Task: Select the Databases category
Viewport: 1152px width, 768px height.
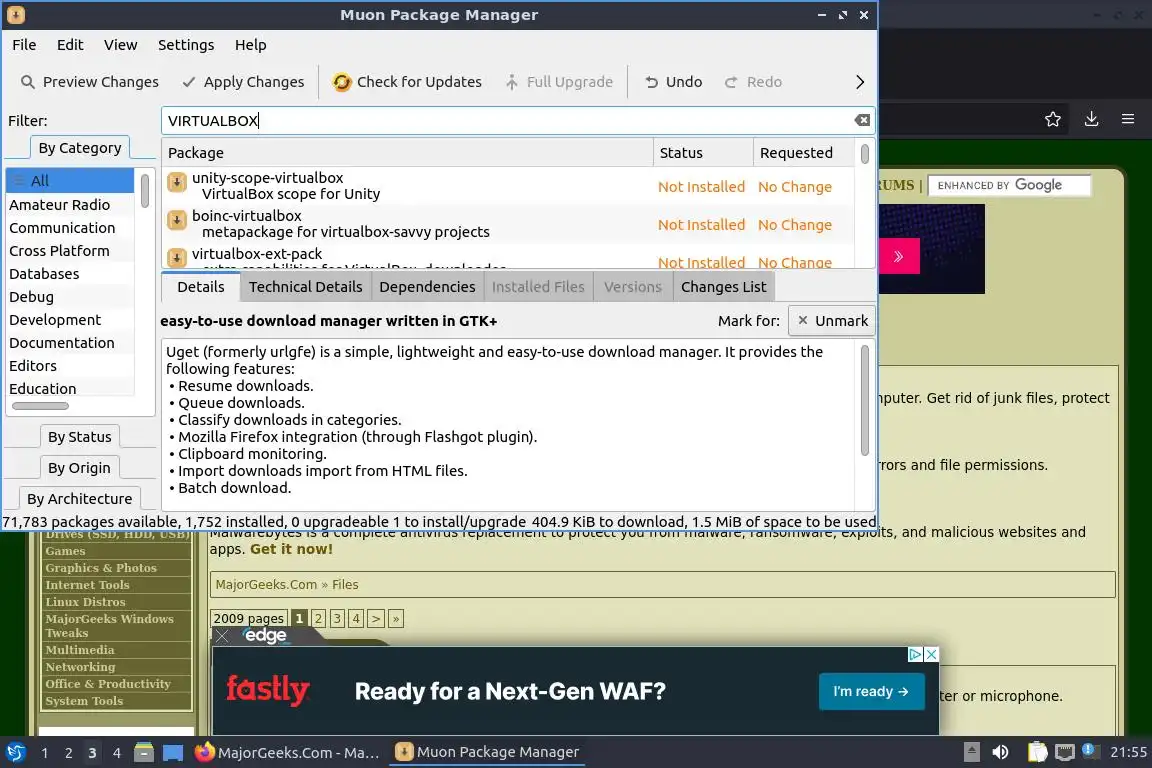Action: tap(70, 273)
